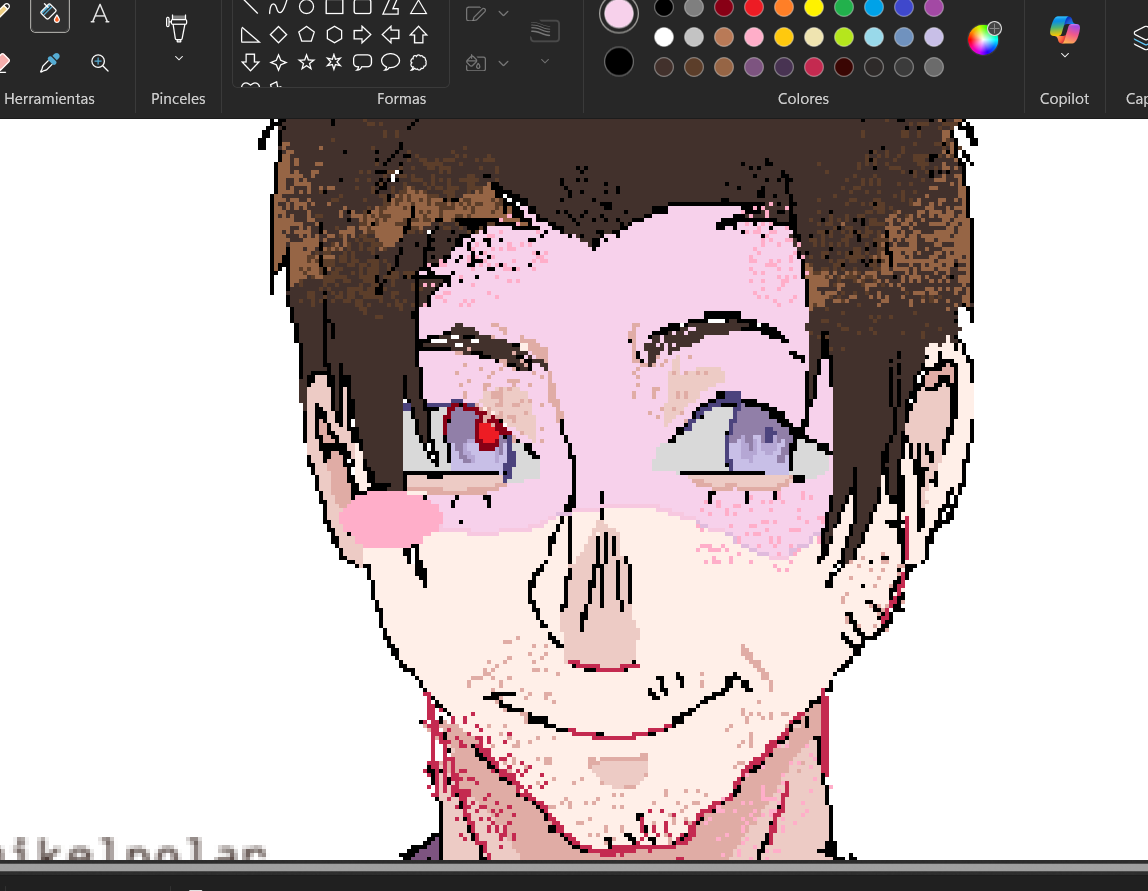Select the Text tool

click(100, 14)
